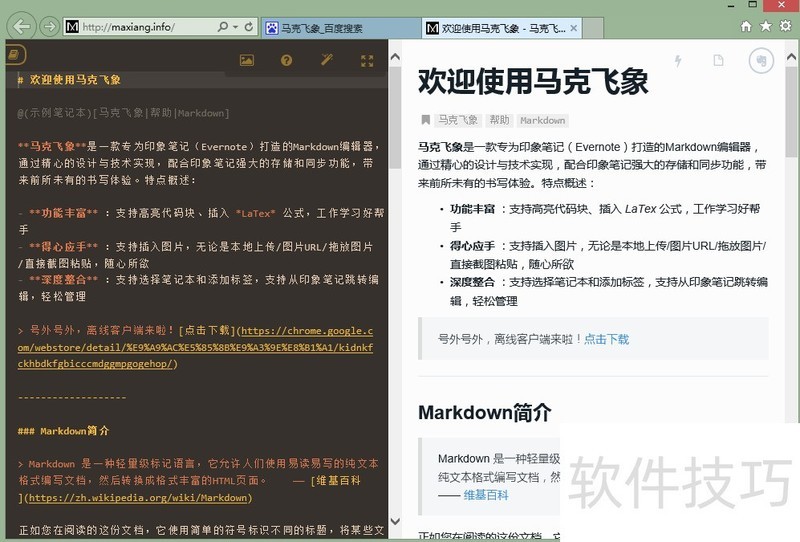Click 得心应手 bullet in preview
This screenshot has height=542, width=800.
coord(472,245)
